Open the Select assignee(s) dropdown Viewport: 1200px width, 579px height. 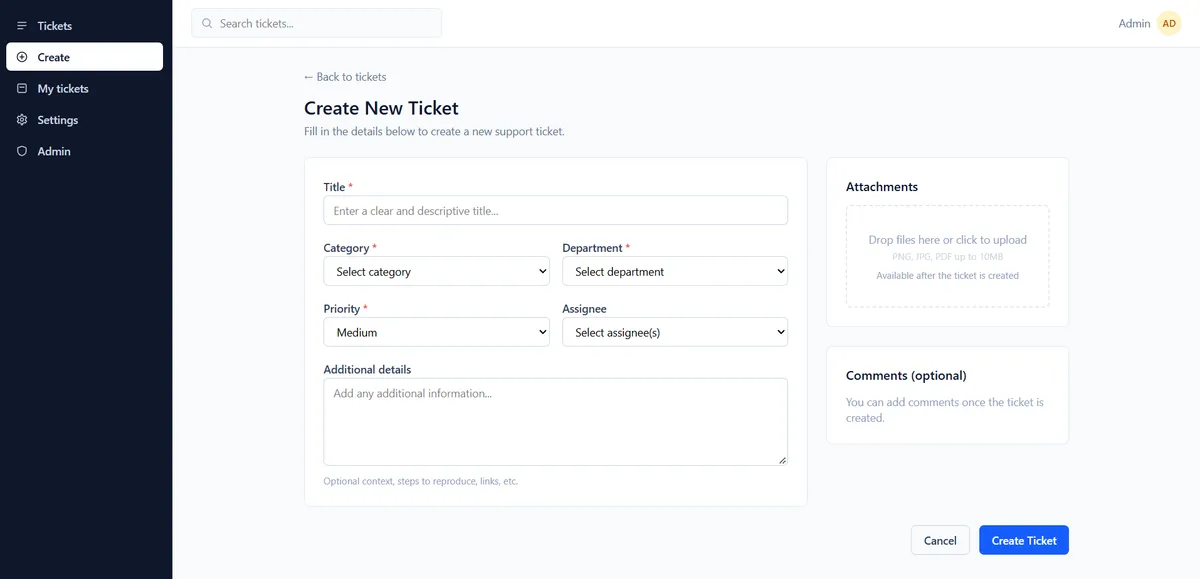coord(675,332)
